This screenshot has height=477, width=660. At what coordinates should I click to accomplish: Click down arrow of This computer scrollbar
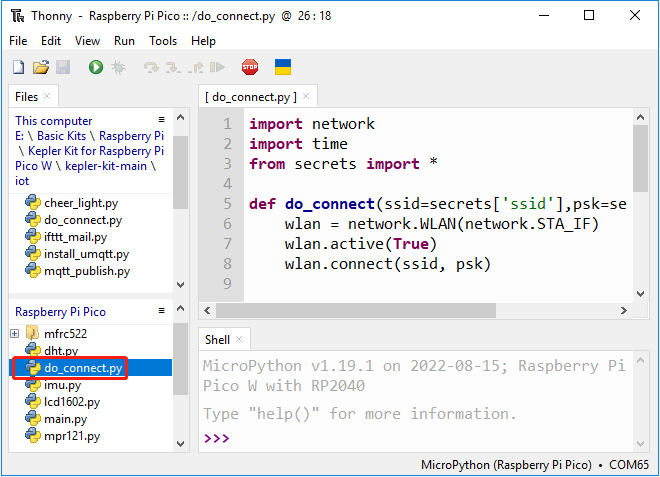(181, 285)
